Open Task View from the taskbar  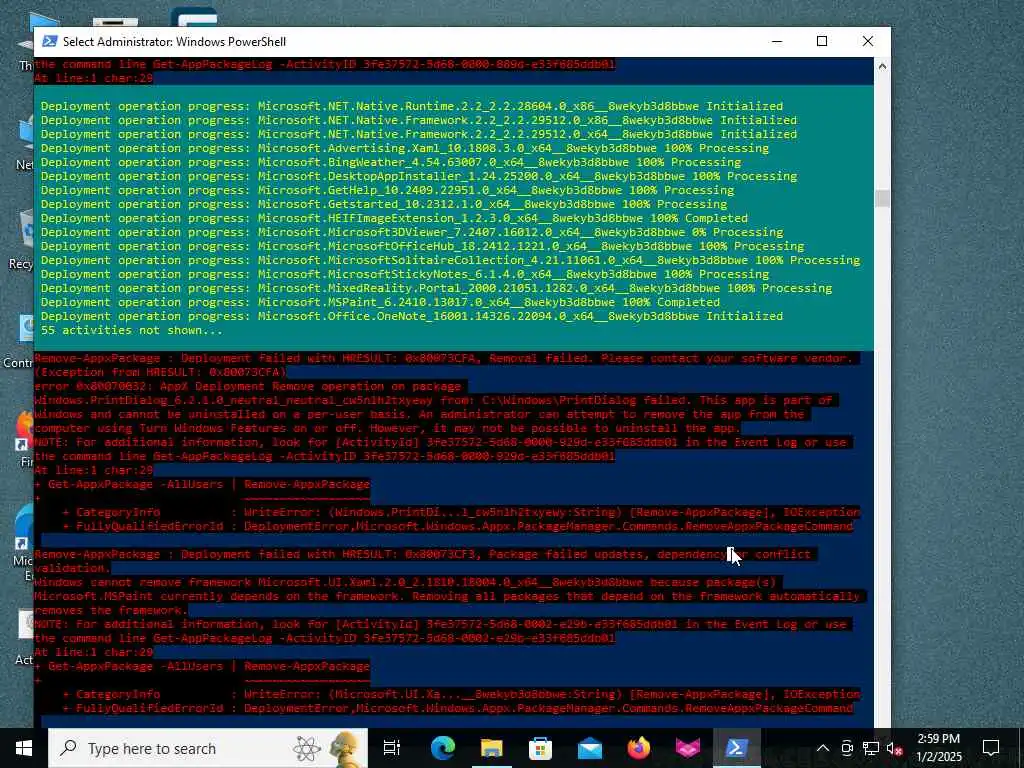click(392, 748)
